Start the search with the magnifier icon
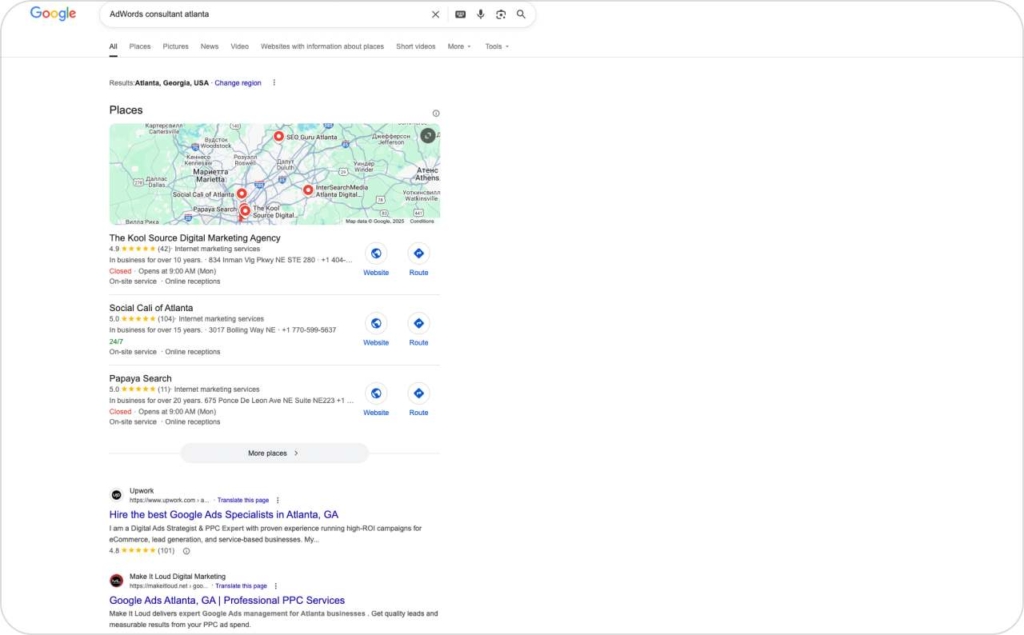The height and width of the screenshot is (635, 1024). click(x=520, y=14)
